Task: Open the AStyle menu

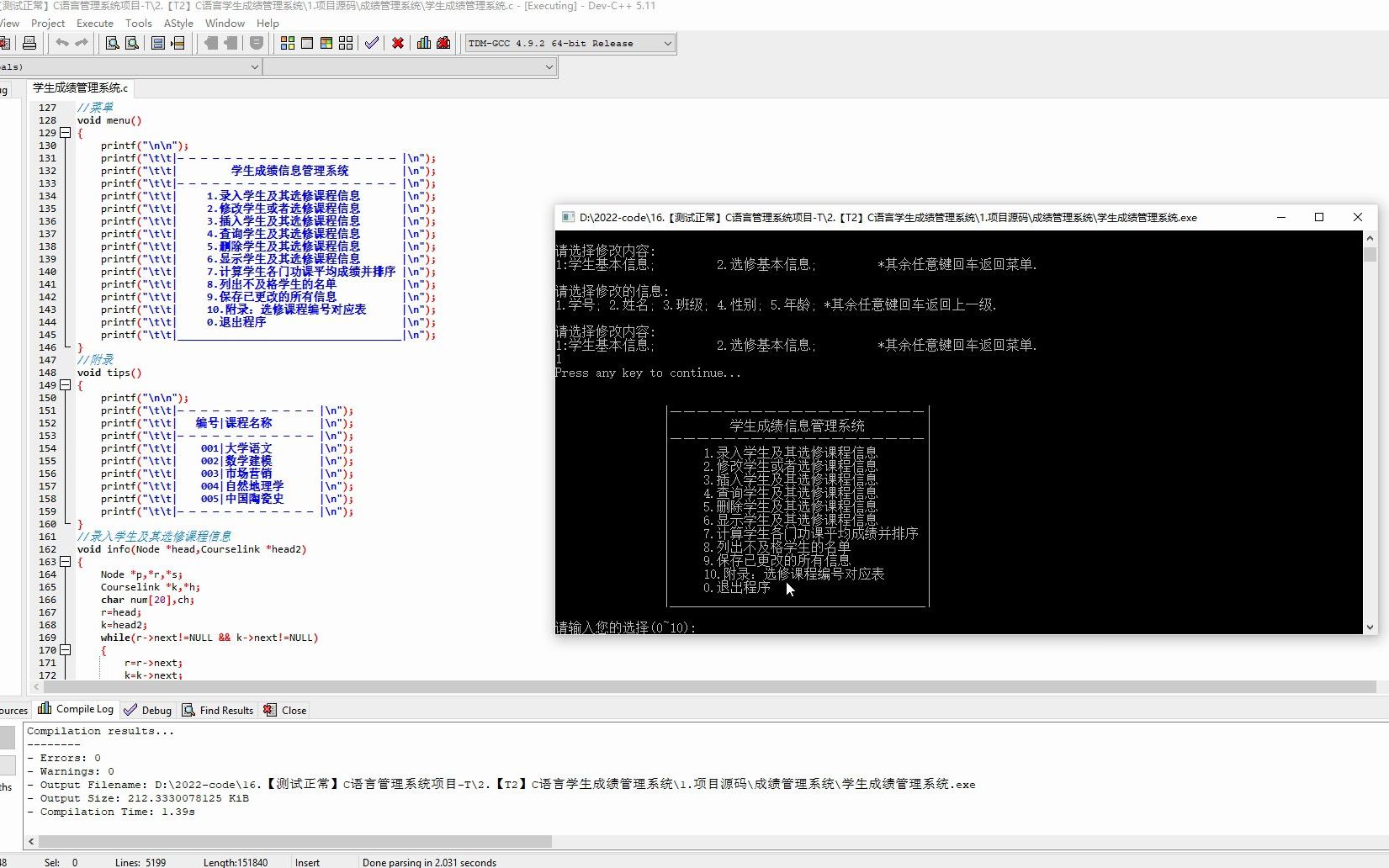Action: click(x=178, y=23)
